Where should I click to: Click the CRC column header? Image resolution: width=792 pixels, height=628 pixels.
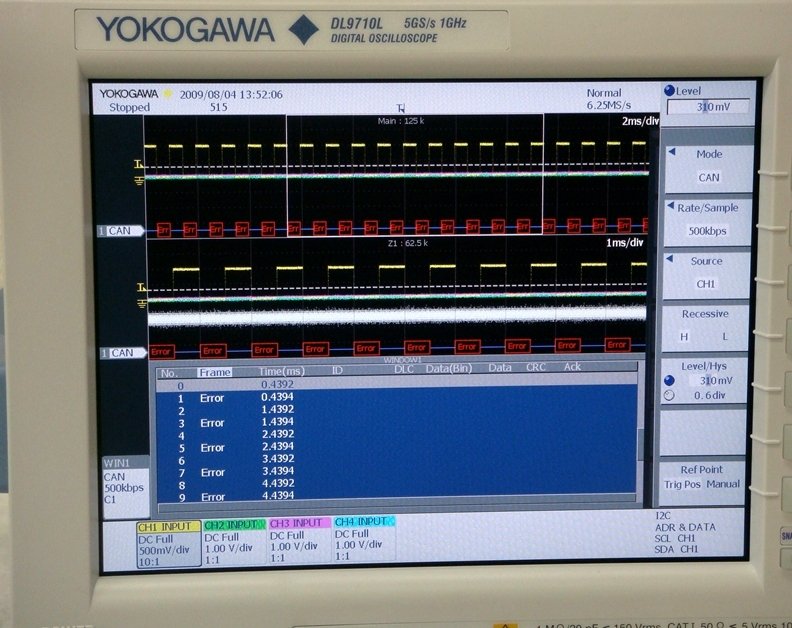(536, 367)
